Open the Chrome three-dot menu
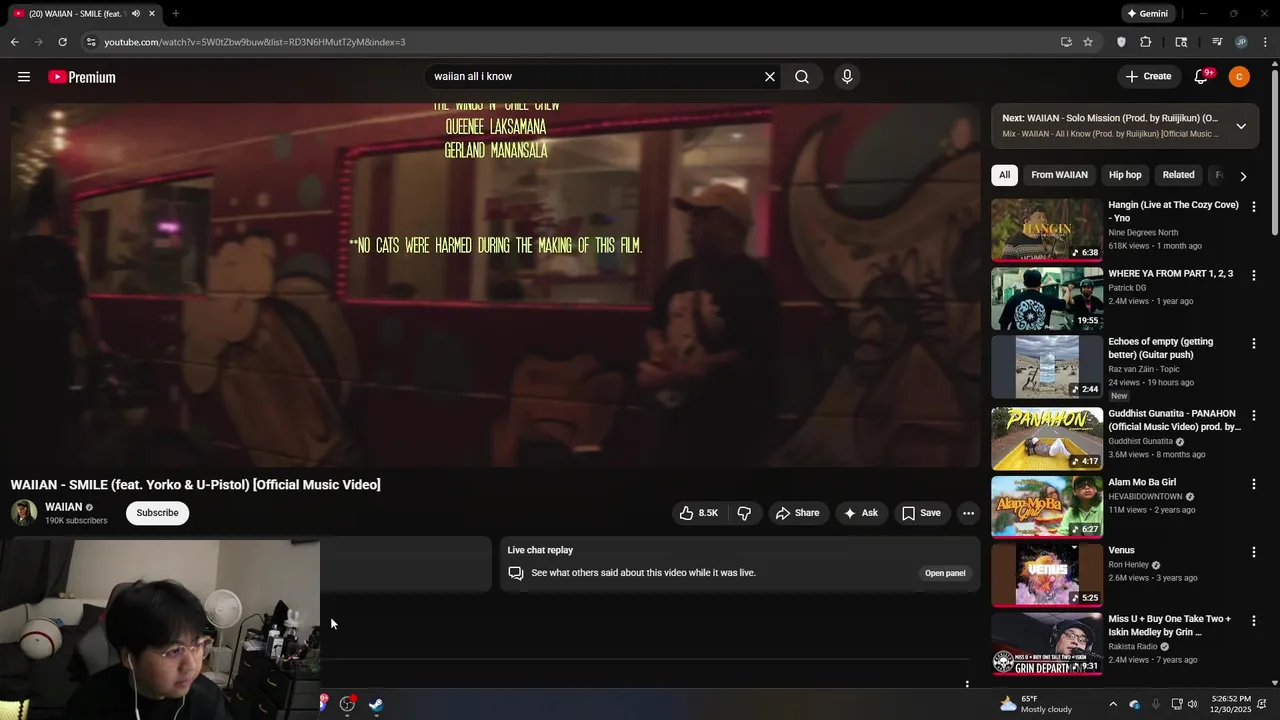 pos(1266,42)
